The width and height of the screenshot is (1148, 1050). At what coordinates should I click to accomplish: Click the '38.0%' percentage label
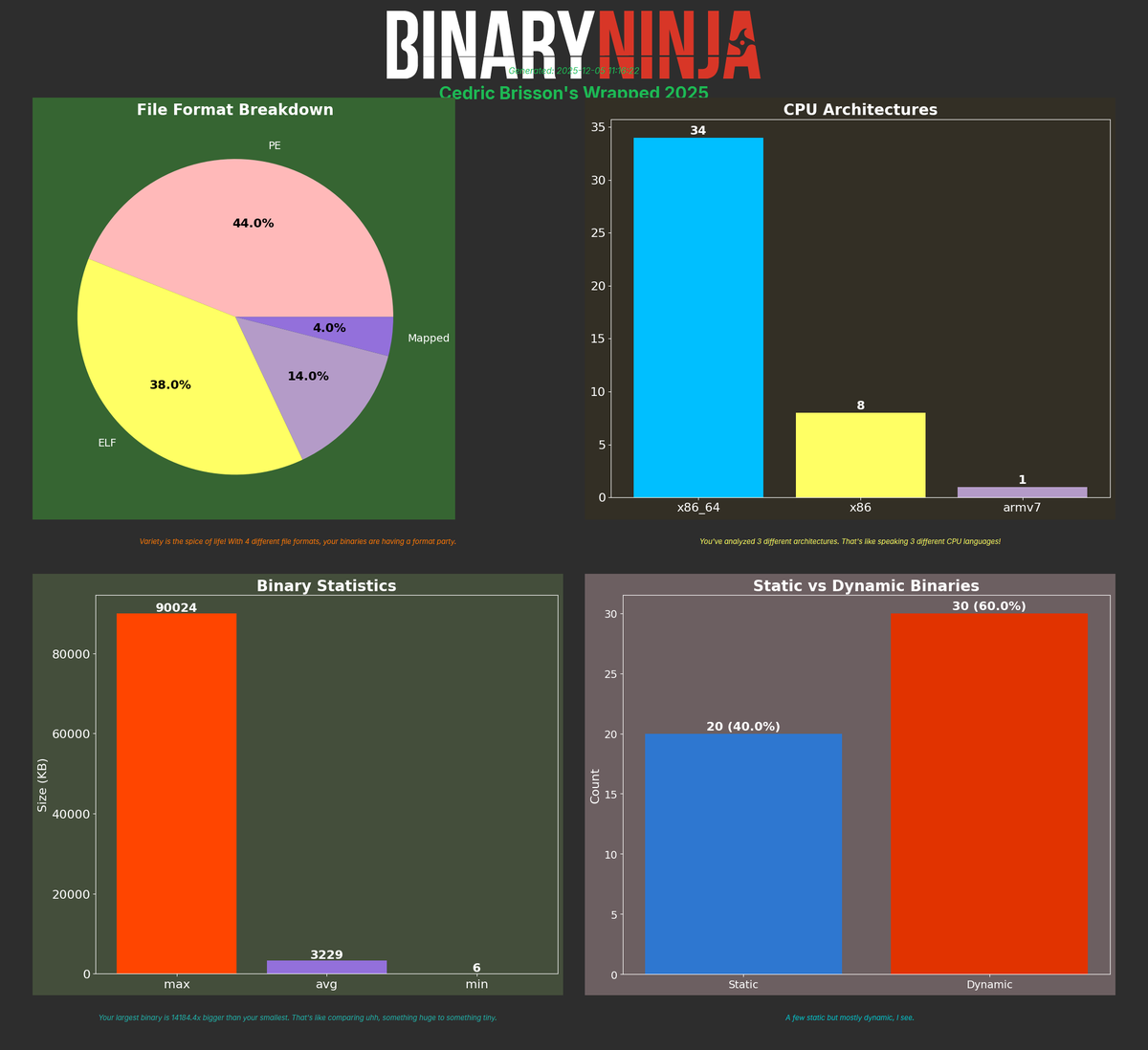click(x=170, y=385)
